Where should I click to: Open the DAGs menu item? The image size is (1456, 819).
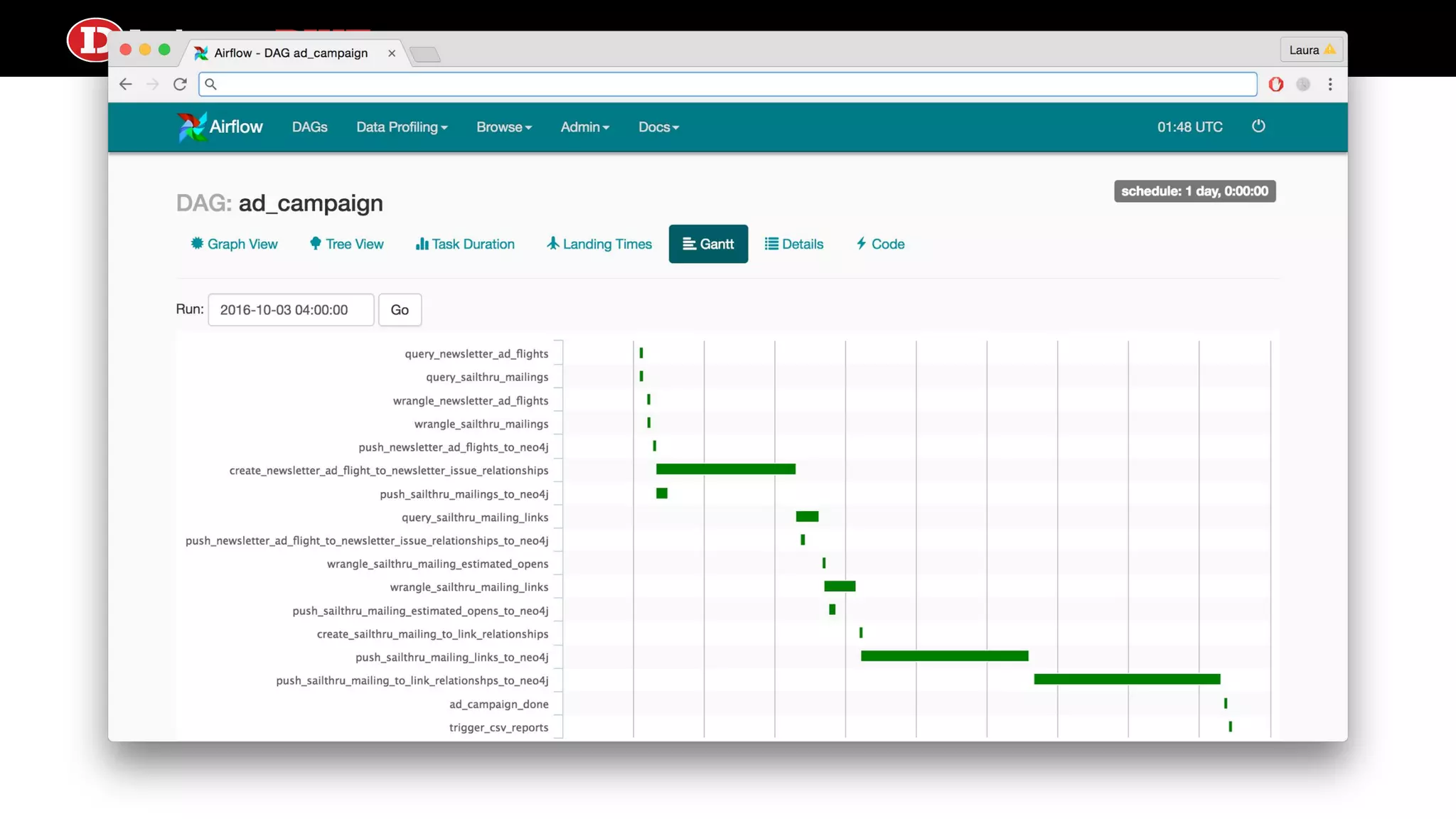tap(309, 127)
